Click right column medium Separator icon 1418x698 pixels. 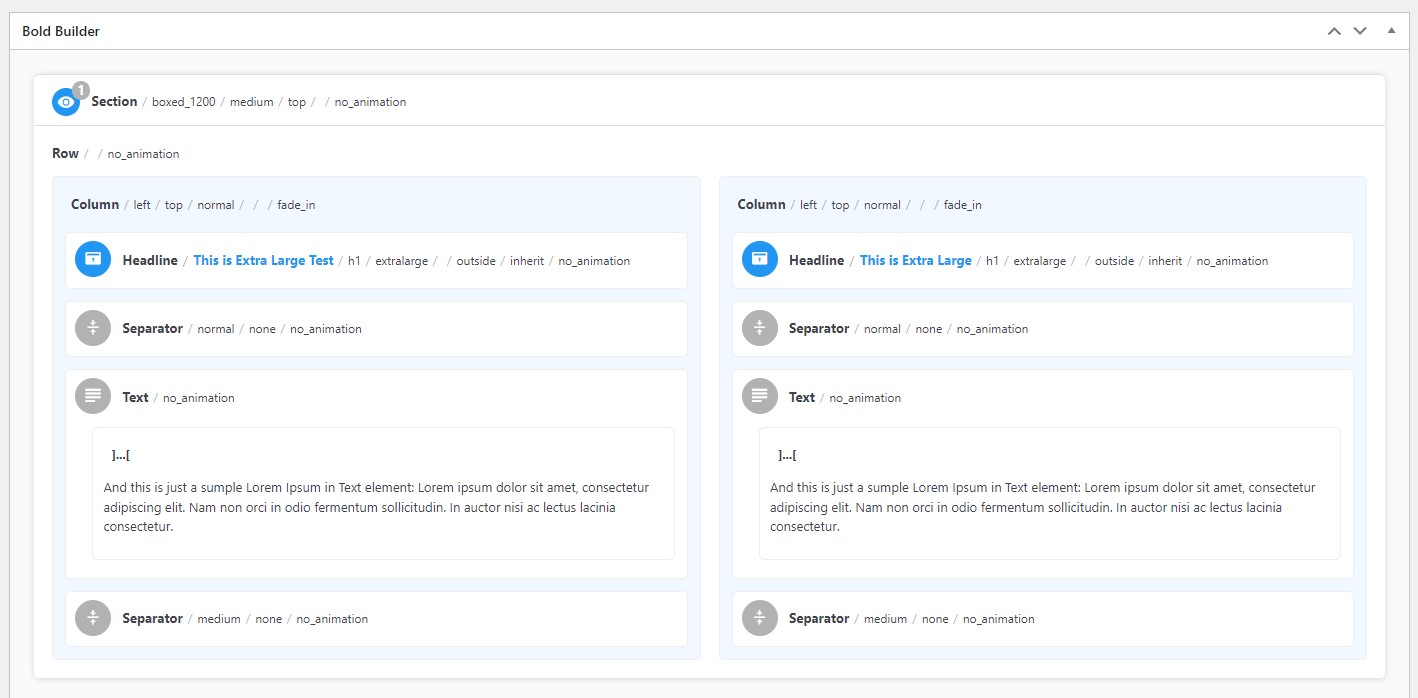pyautogui.click(x=760, y=618)
